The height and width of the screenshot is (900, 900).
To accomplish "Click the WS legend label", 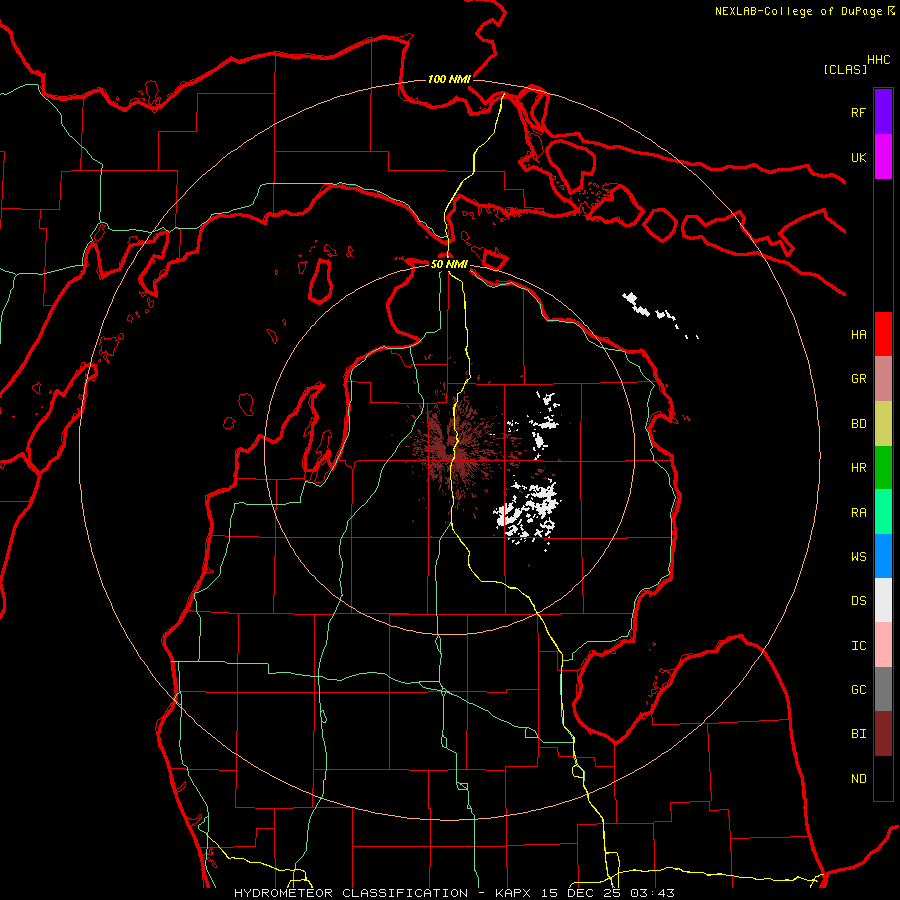I will pyautogui.click(x=859, y=557).
